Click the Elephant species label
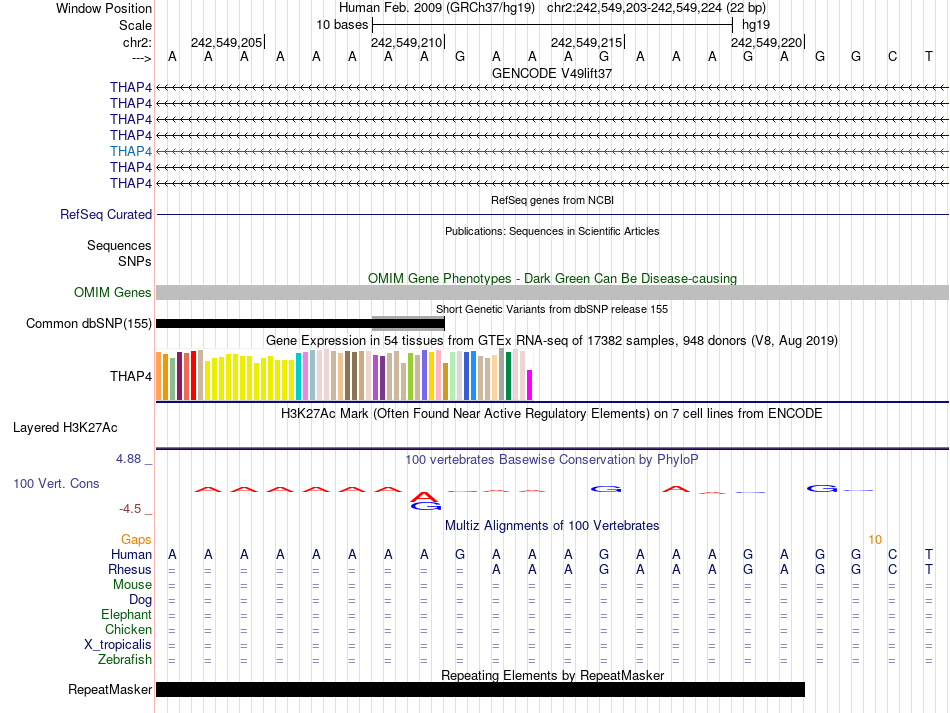The width and height of the screenshot is (950, 713). pos(126,615)
